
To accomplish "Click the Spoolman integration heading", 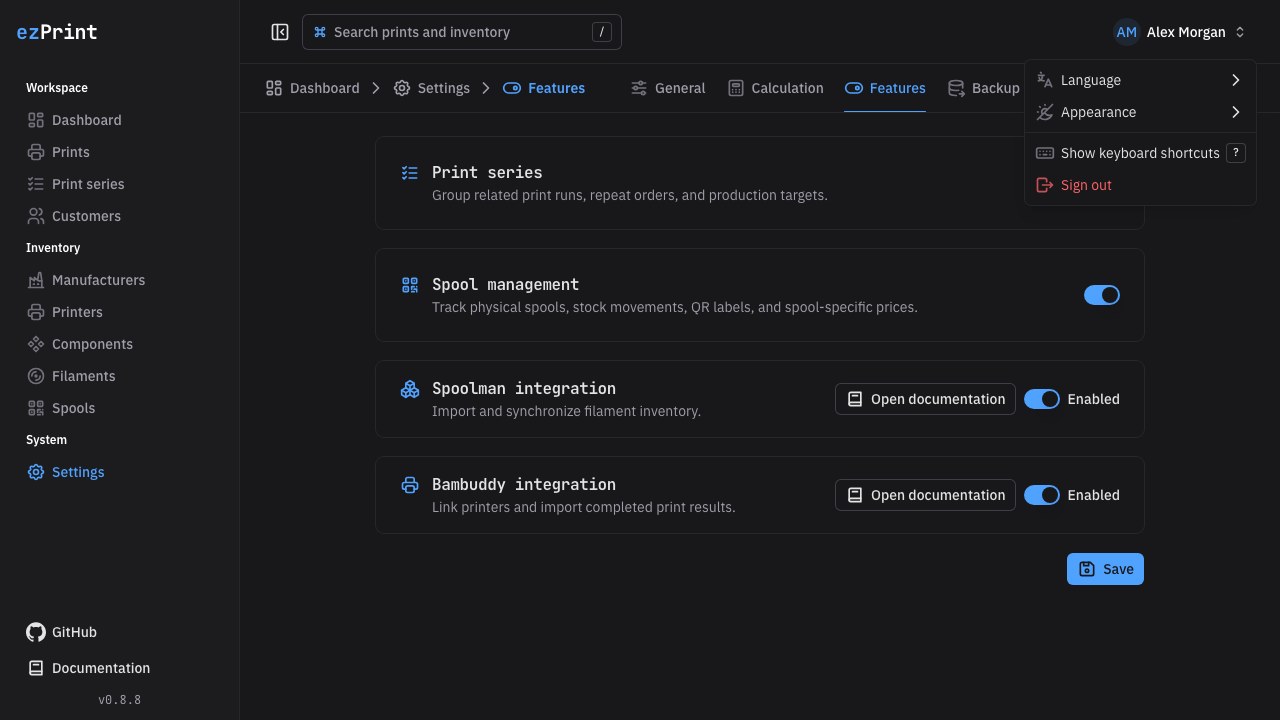I will click(x=524, y=388).
